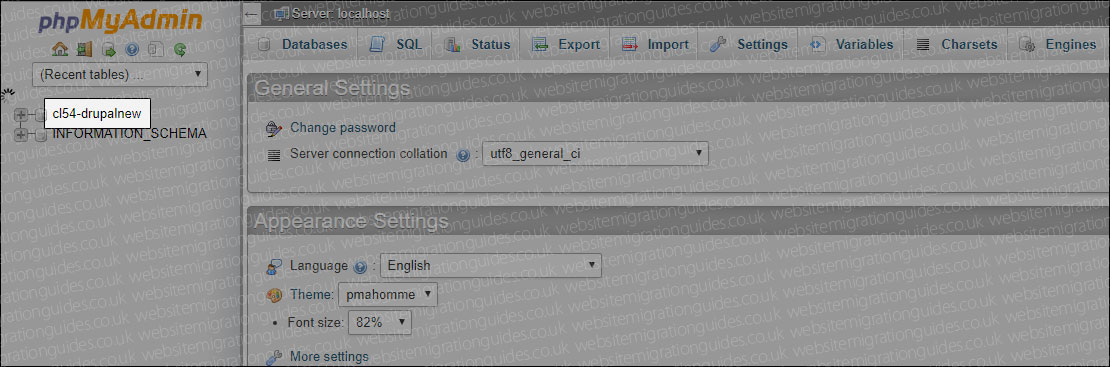Click the green Reload navigation frame icon

(x=180, y=50)
